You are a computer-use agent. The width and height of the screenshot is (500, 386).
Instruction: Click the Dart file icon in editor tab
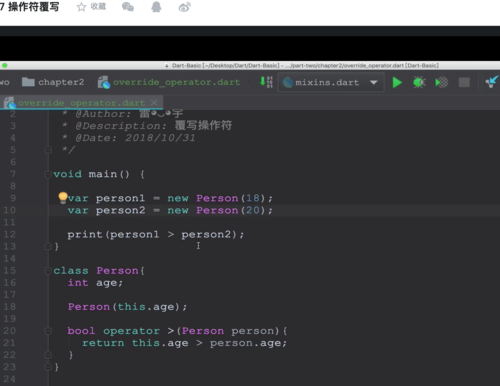[9, 103]
